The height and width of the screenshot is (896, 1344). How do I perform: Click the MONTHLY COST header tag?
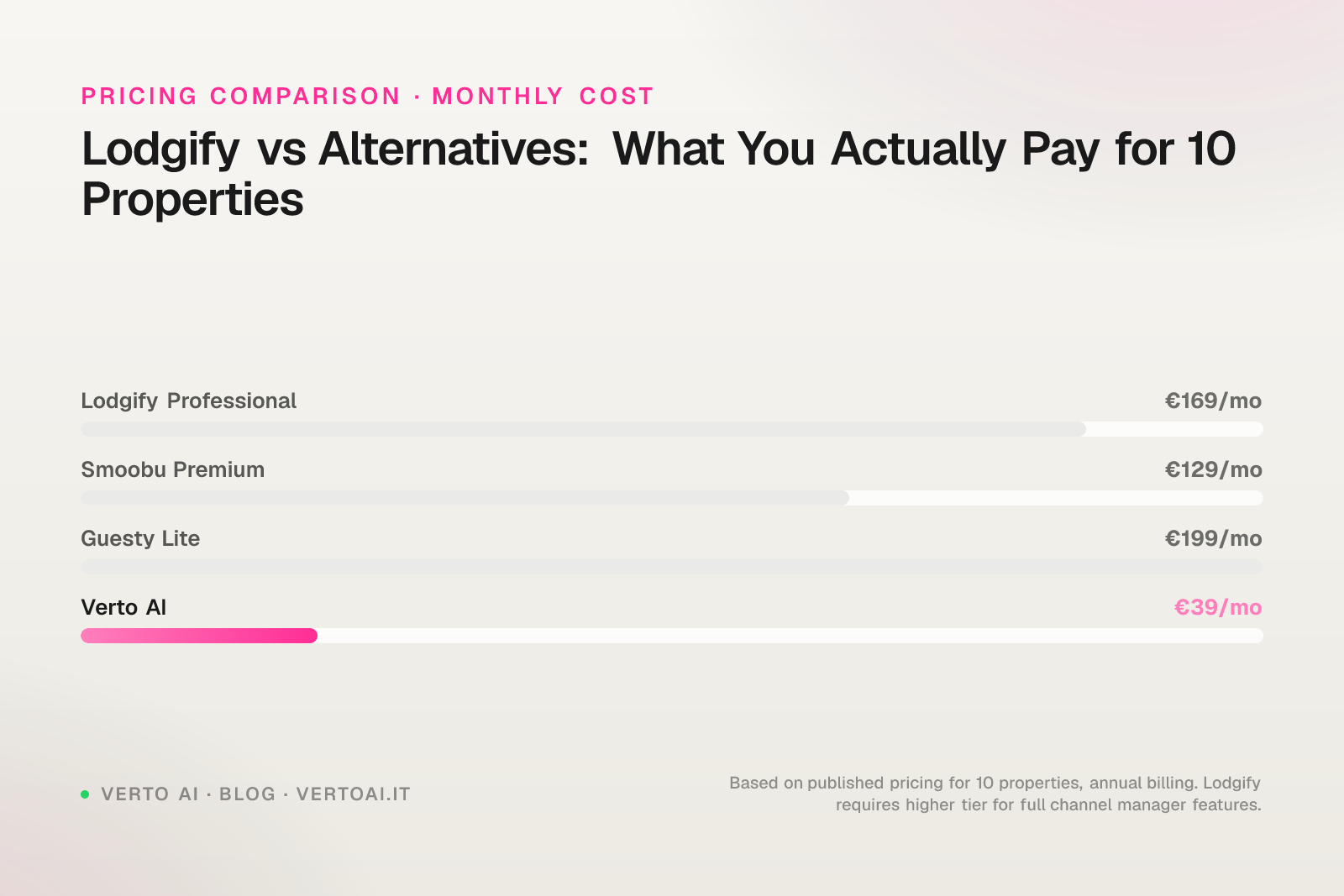tap(543, 97)
